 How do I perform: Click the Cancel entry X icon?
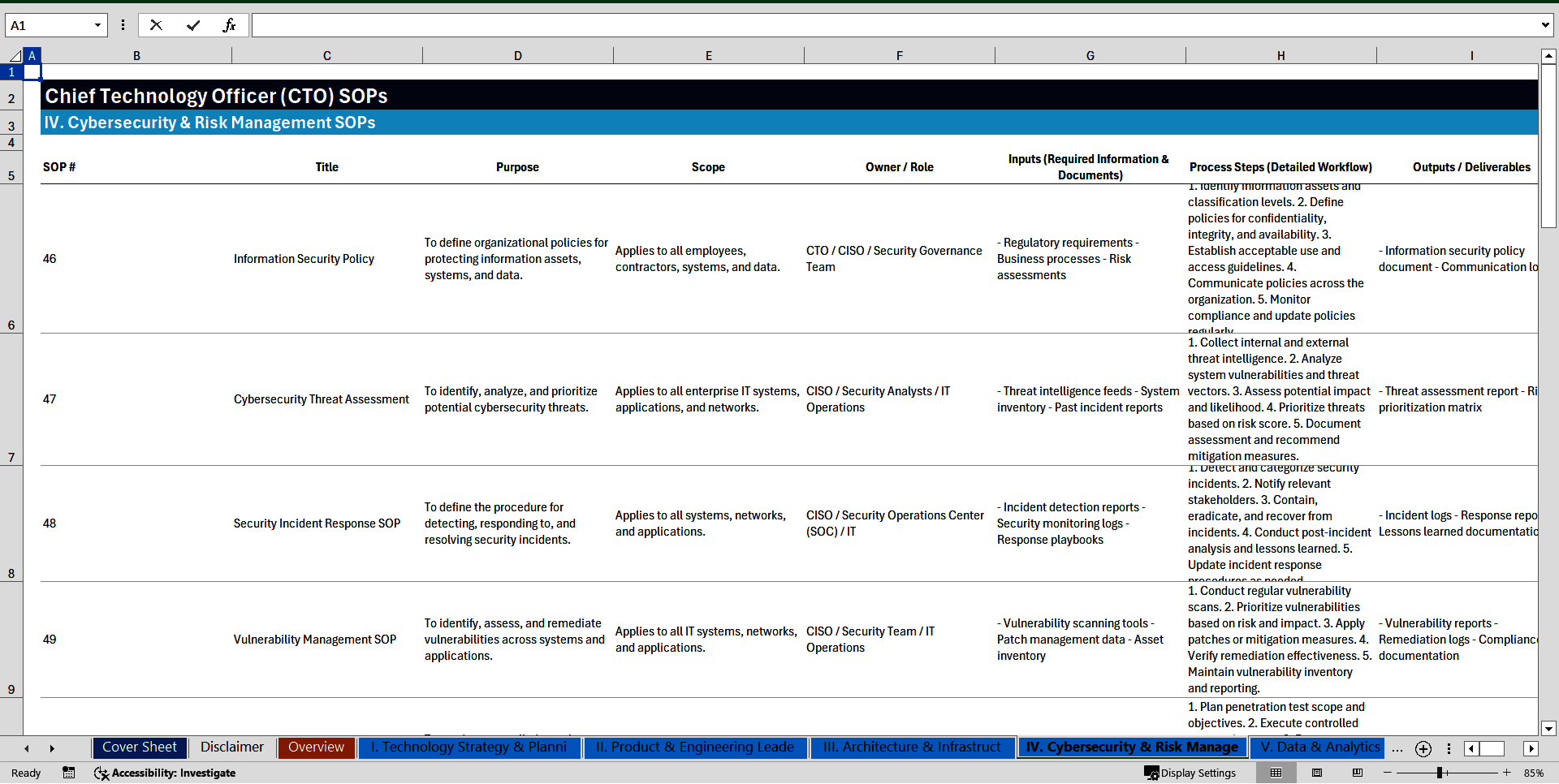156,25
